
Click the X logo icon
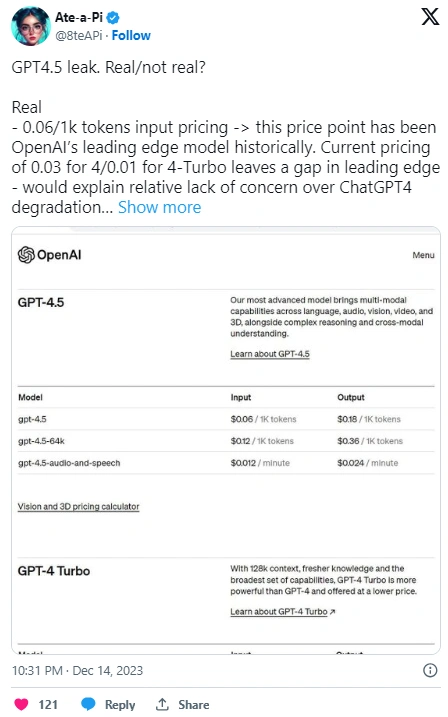pos(430,16)
